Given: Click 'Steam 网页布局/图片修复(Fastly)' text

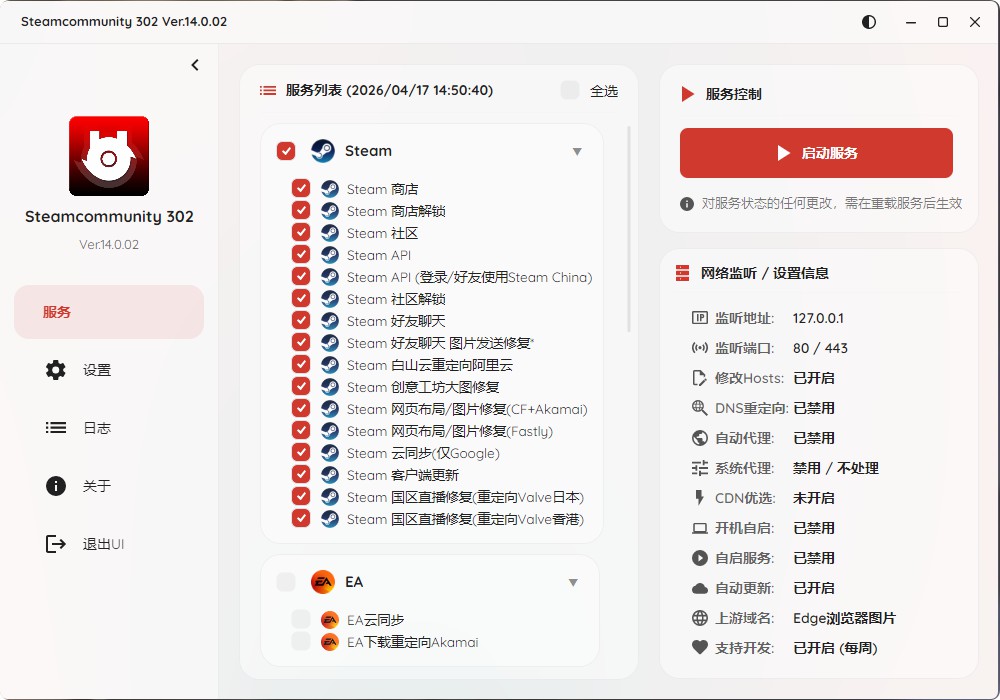Looking at the screenshot, I should coord(450,432).
